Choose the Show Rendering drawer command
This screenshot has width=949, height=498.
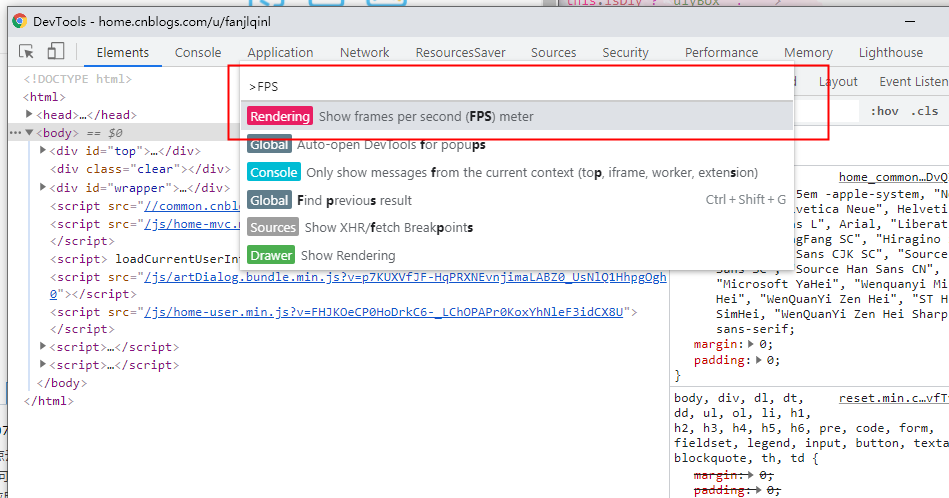click(517, 255)
